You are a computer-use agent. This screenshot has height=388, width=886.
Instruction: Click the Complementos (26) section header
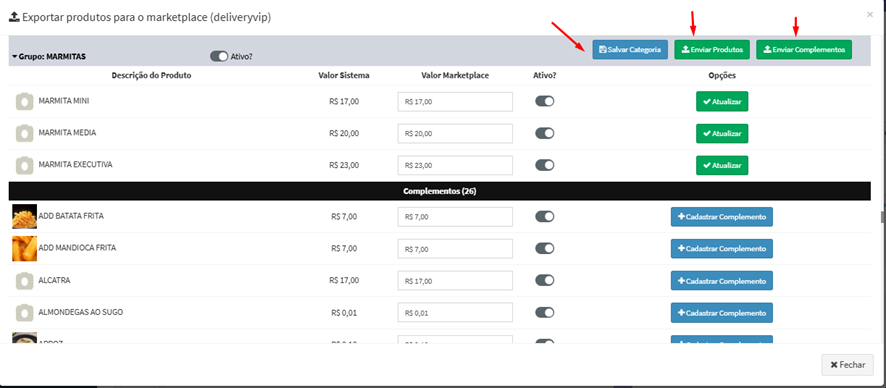click(440, 191)
